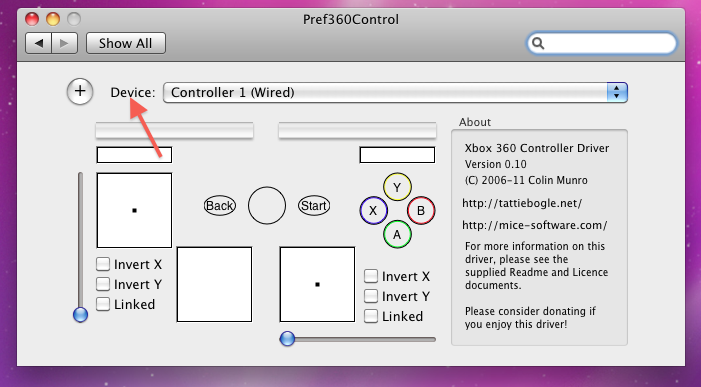Close the window with red button
Image resolution: width=701 pixels, height=387 pixels.
(32, 19)
